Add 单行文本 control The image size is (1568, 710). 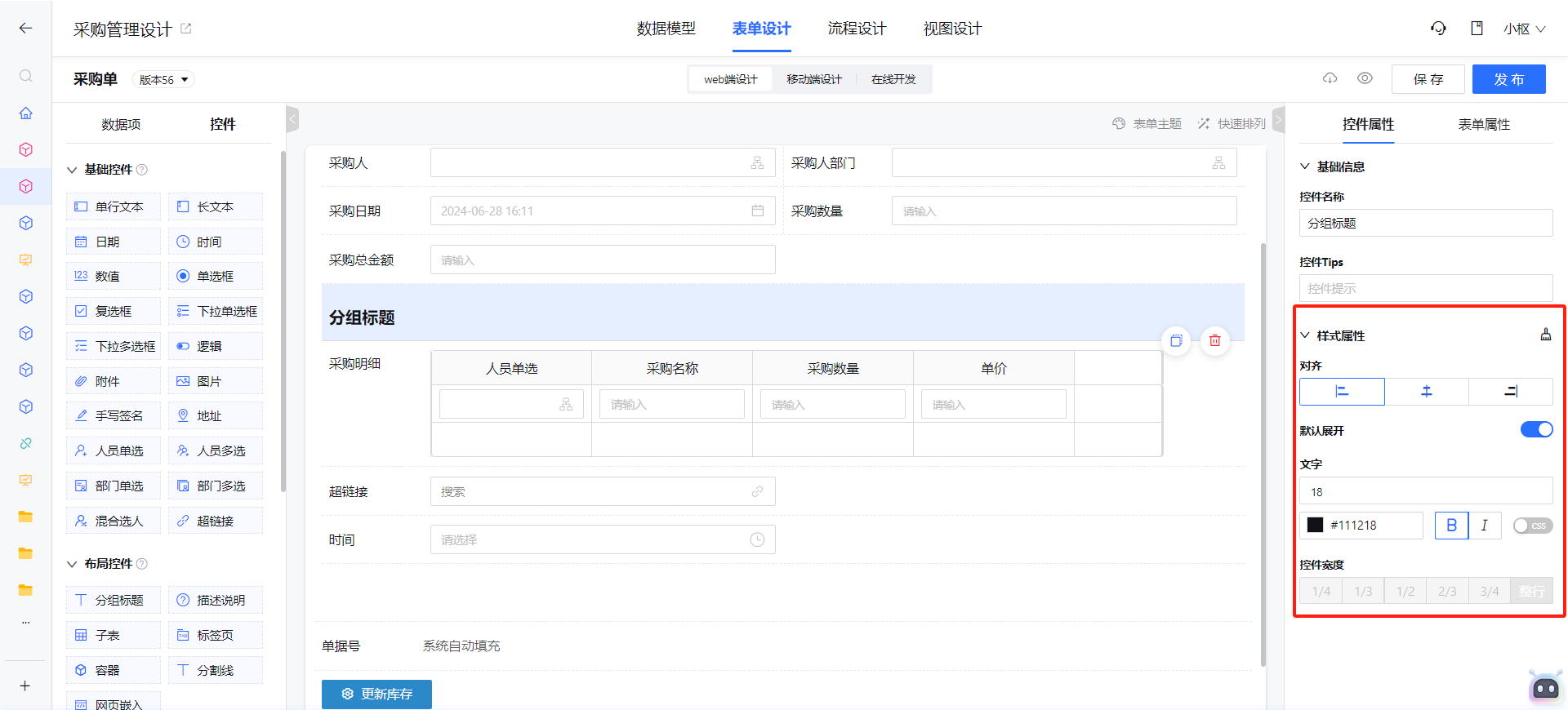click(x=114, y=206)
